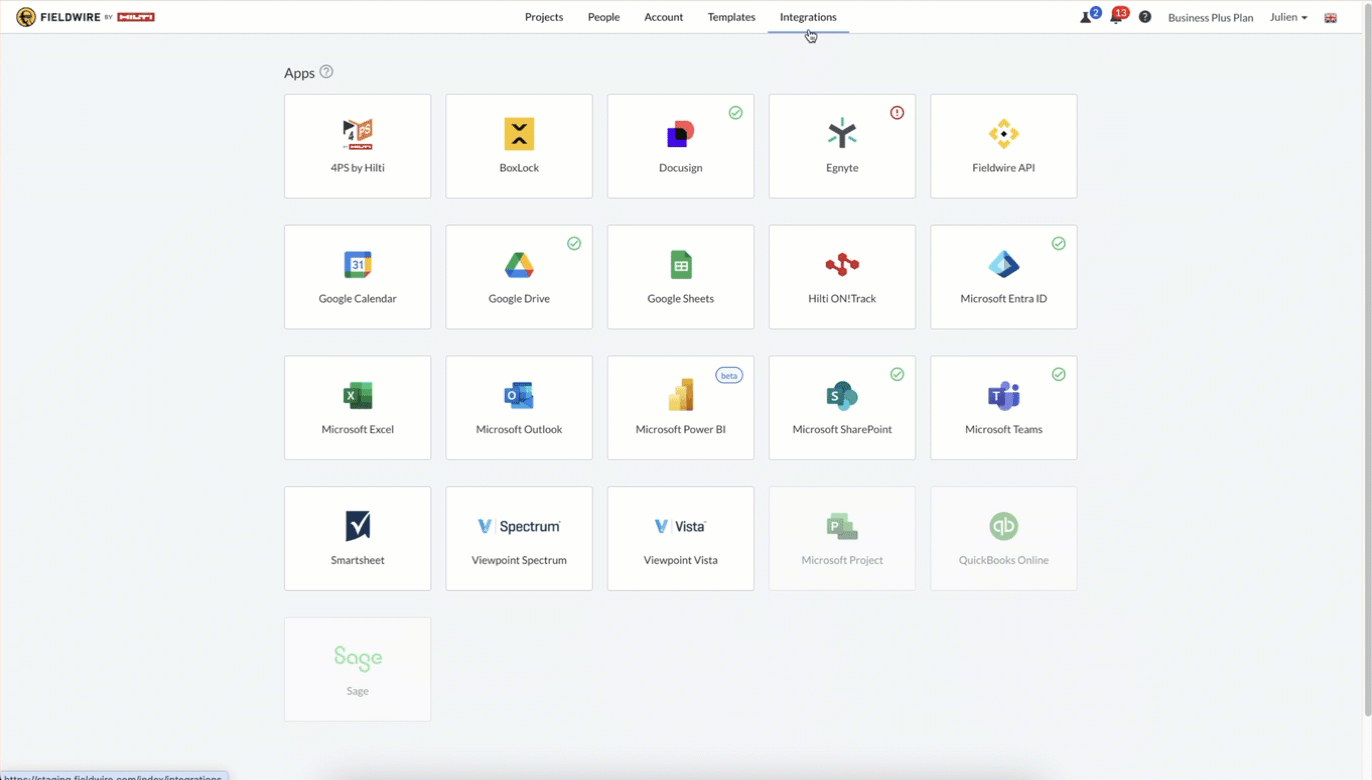Click the Apps info help icon
Image resolution: width=1372 pixels, height=780 pixels.
click(x=326, y=72)
